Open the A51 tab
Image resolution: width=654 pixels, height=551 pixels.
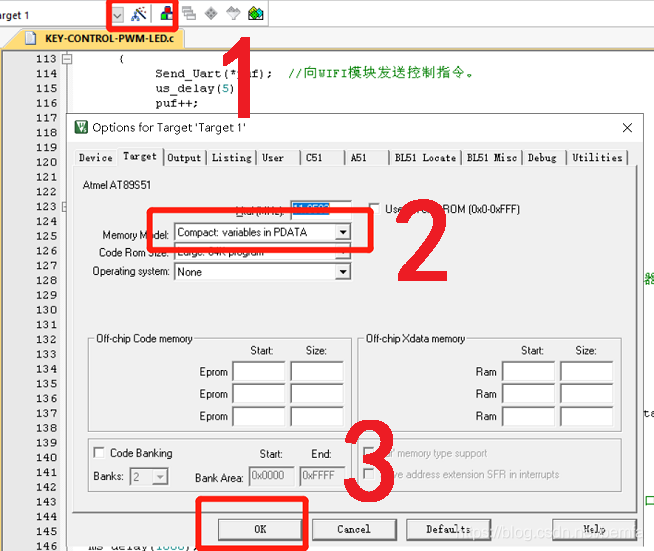pyautogui.click(x=358, y=158)
